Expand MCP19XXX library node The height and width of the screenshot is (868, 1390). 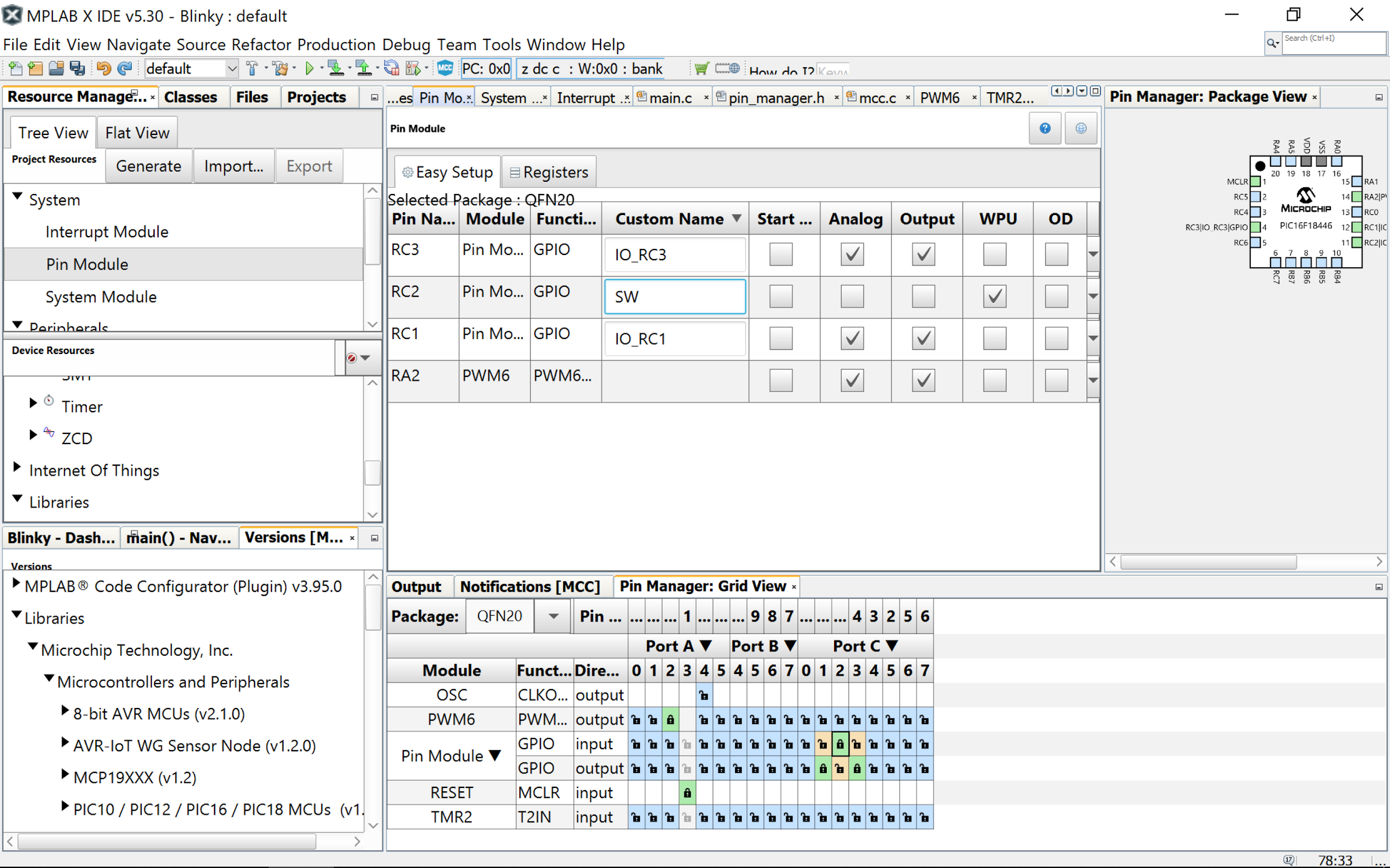pyautogui.click(x=66, y=774)
